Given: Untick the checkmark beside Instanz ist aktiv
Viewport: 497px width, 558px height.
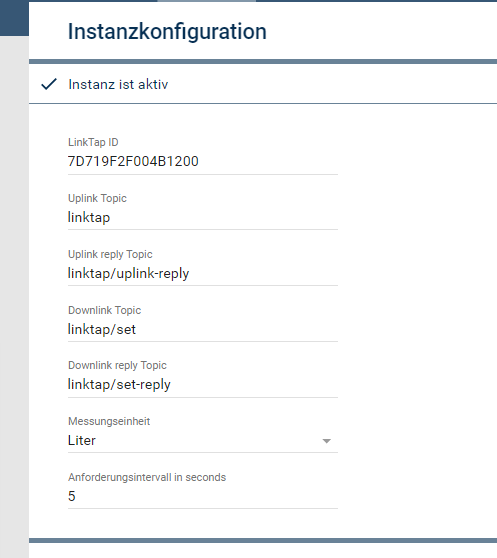Looking at the screenshot, I should point(49,84).
